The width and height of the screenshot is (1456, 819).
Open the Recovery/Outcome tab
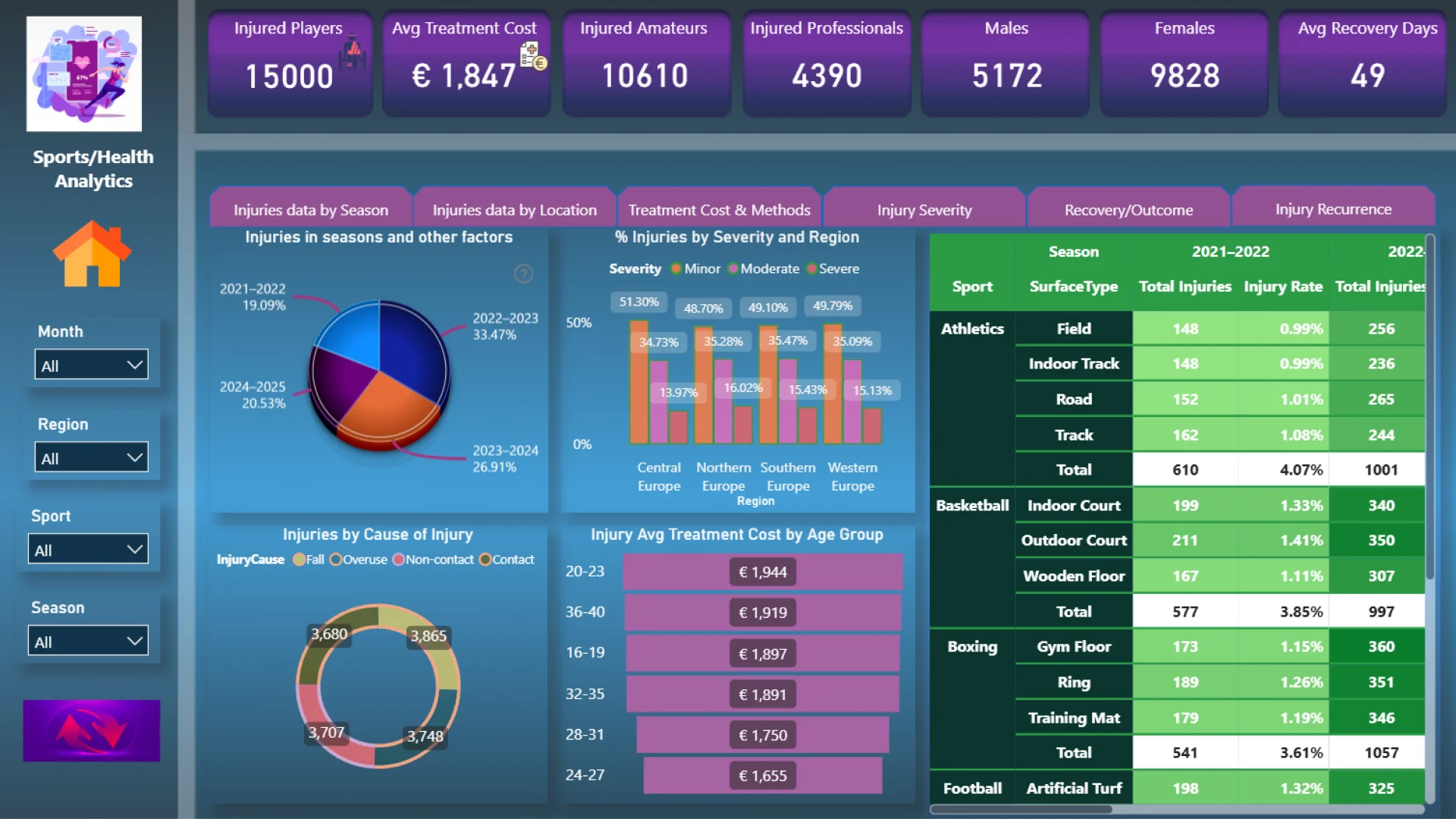click(x=1128, y=209)
